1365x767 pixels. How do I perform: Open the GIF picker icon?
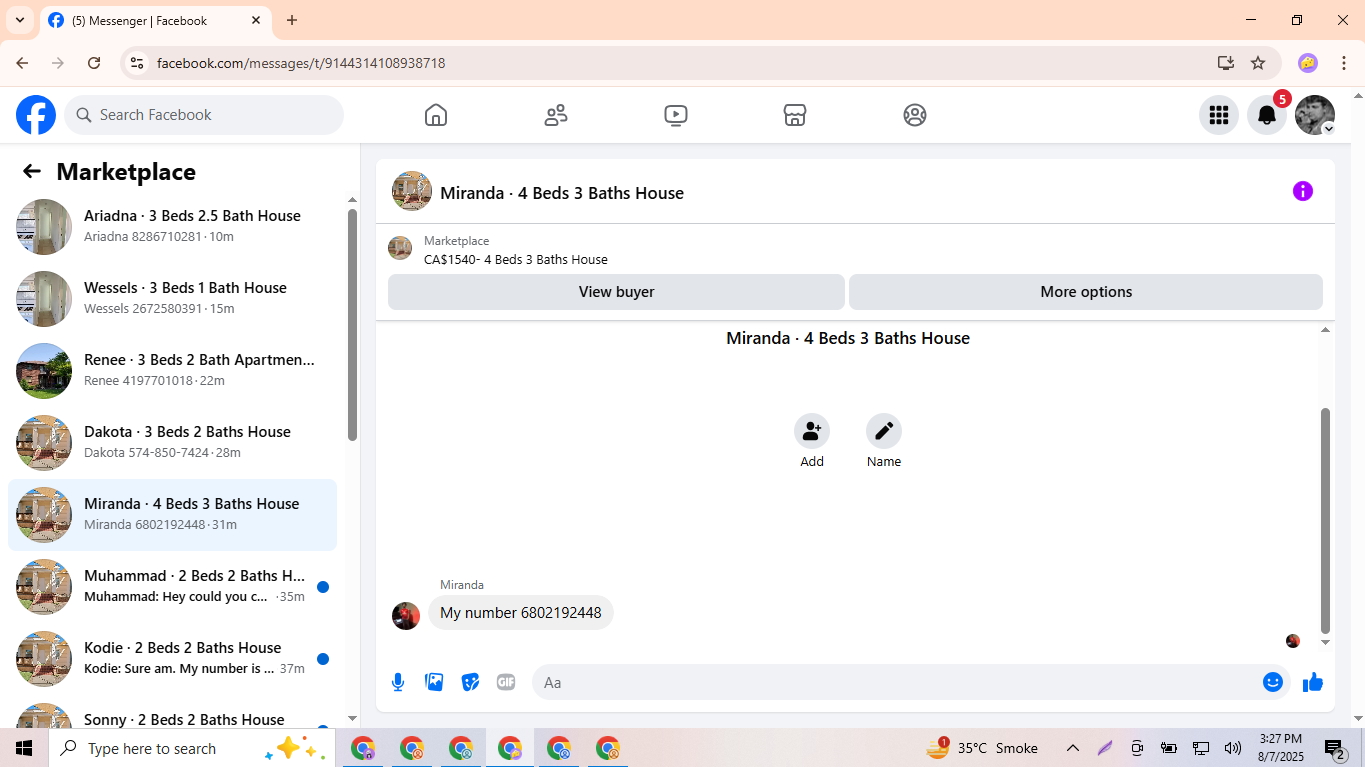tap(506, 682)
